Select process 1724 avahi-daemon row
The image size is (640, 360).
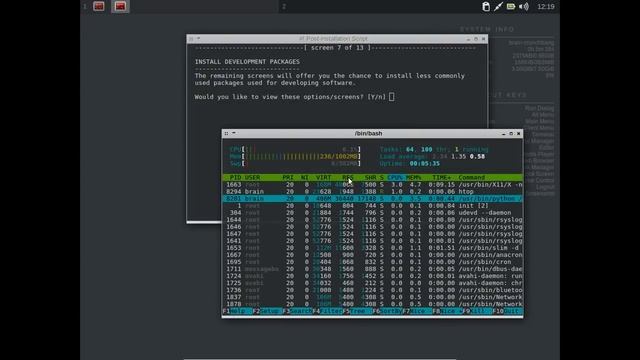coord(373,276)
